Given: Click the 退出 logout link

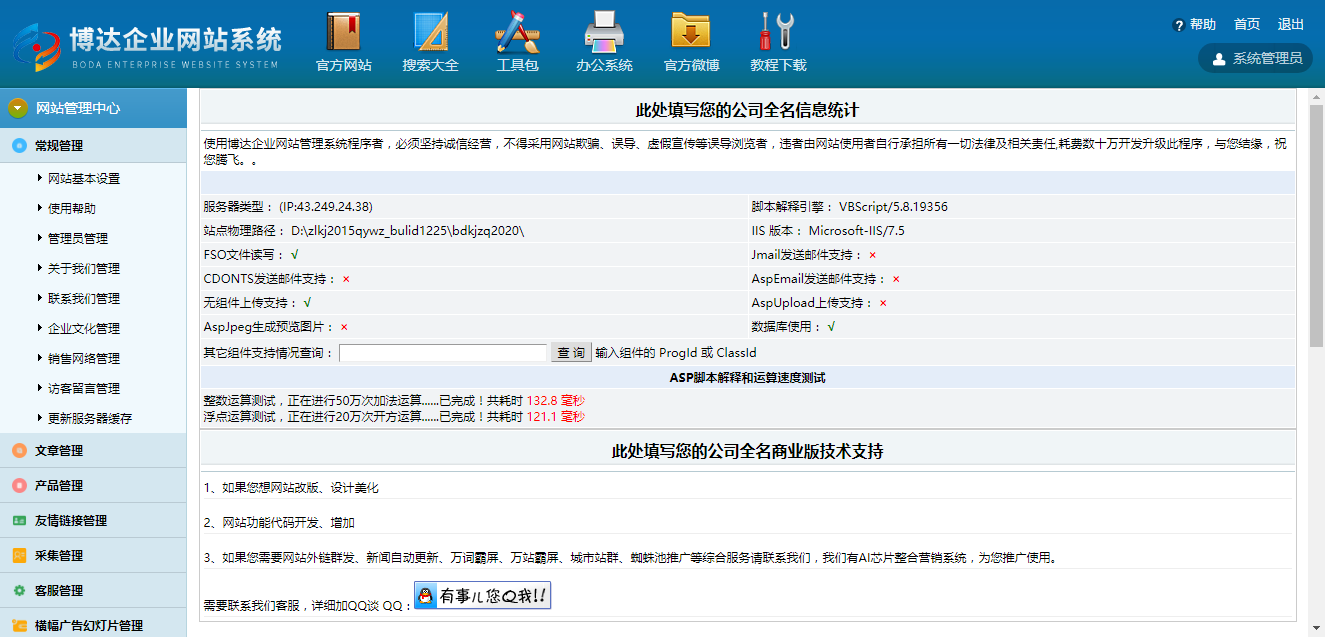Looking at the screenshot, I should pos(1291,25).
